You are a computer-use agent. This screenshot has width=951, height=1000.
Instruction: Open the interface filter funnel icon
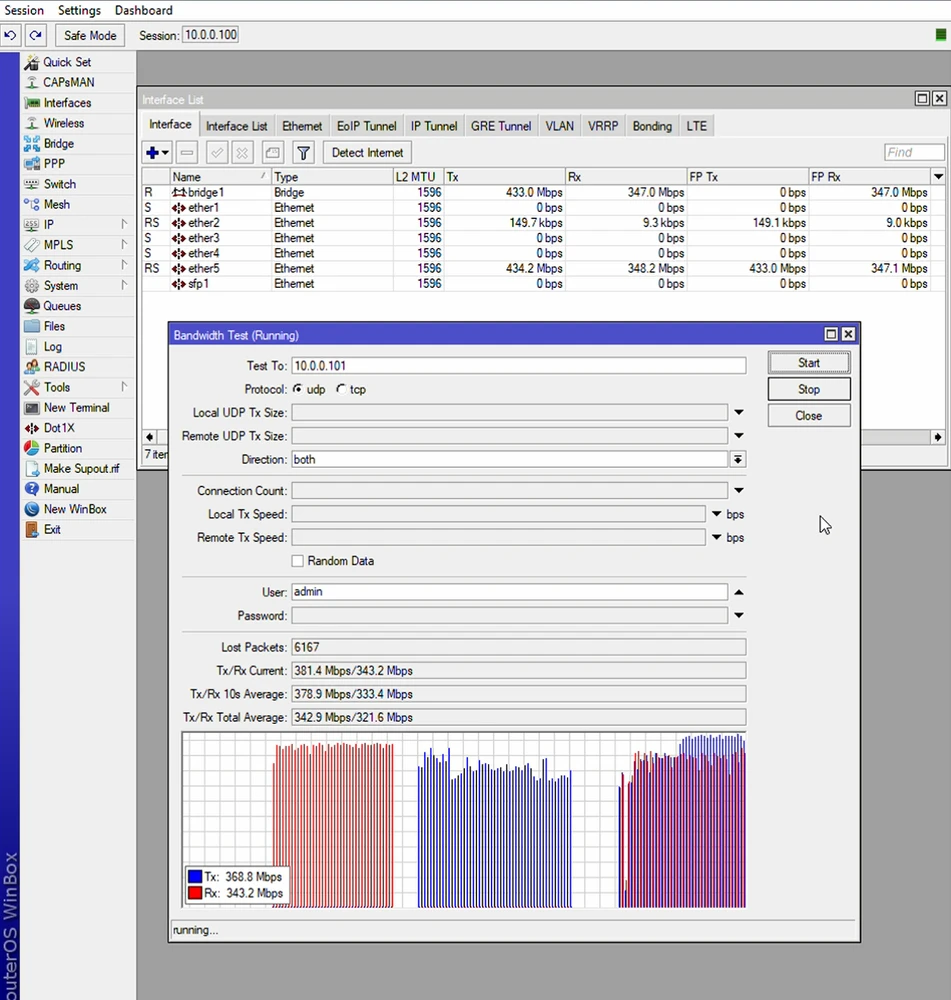[302, 152]
